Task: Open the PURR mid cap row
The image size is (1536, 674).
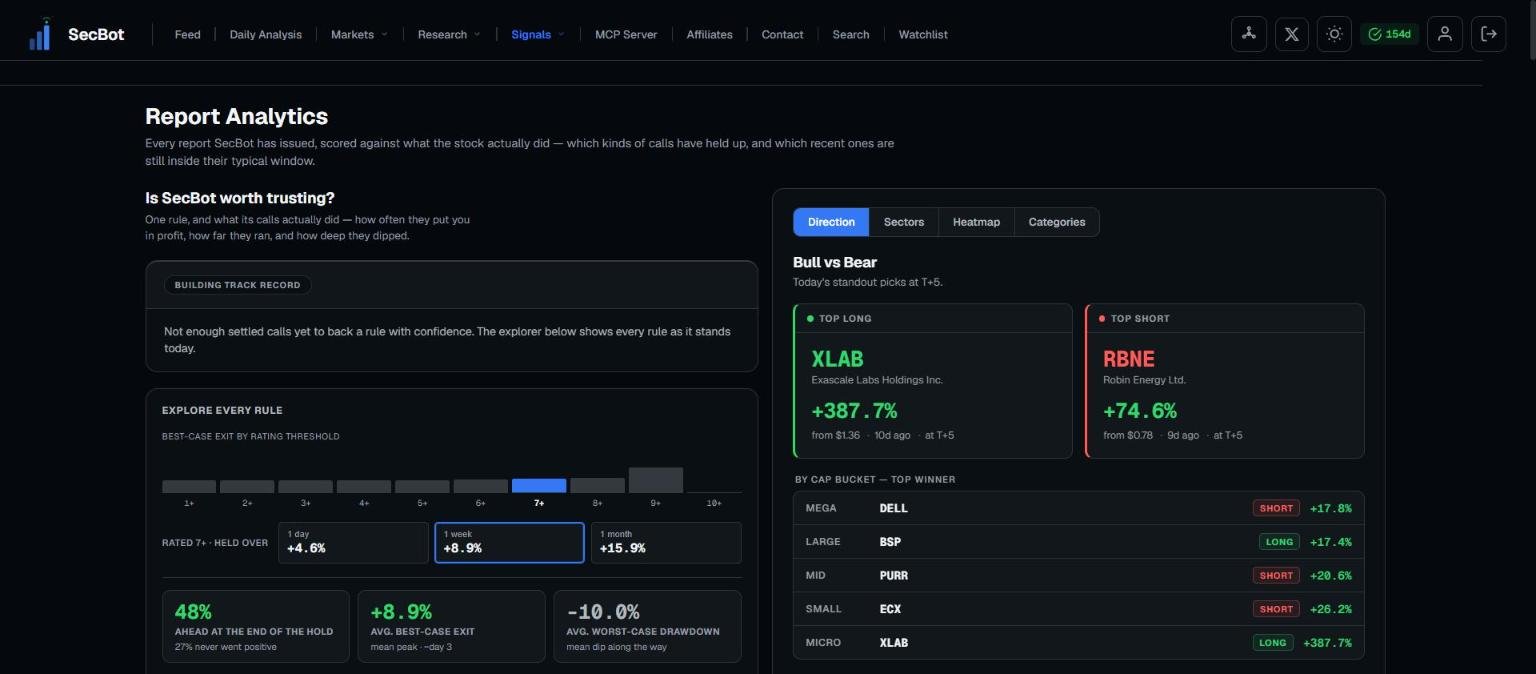Action: point(1079,575)
